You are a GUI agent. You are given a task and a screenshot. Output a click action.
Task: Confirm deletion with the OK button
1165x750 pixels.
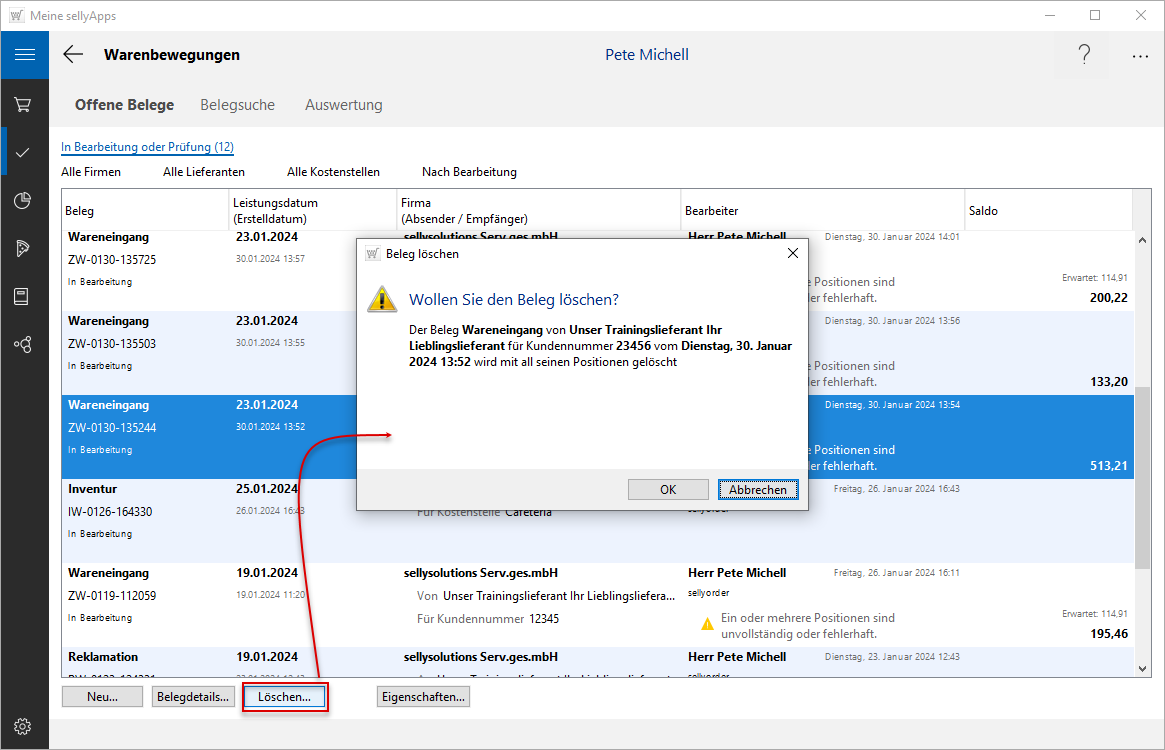pyautogui.click(x=668, y=489)
